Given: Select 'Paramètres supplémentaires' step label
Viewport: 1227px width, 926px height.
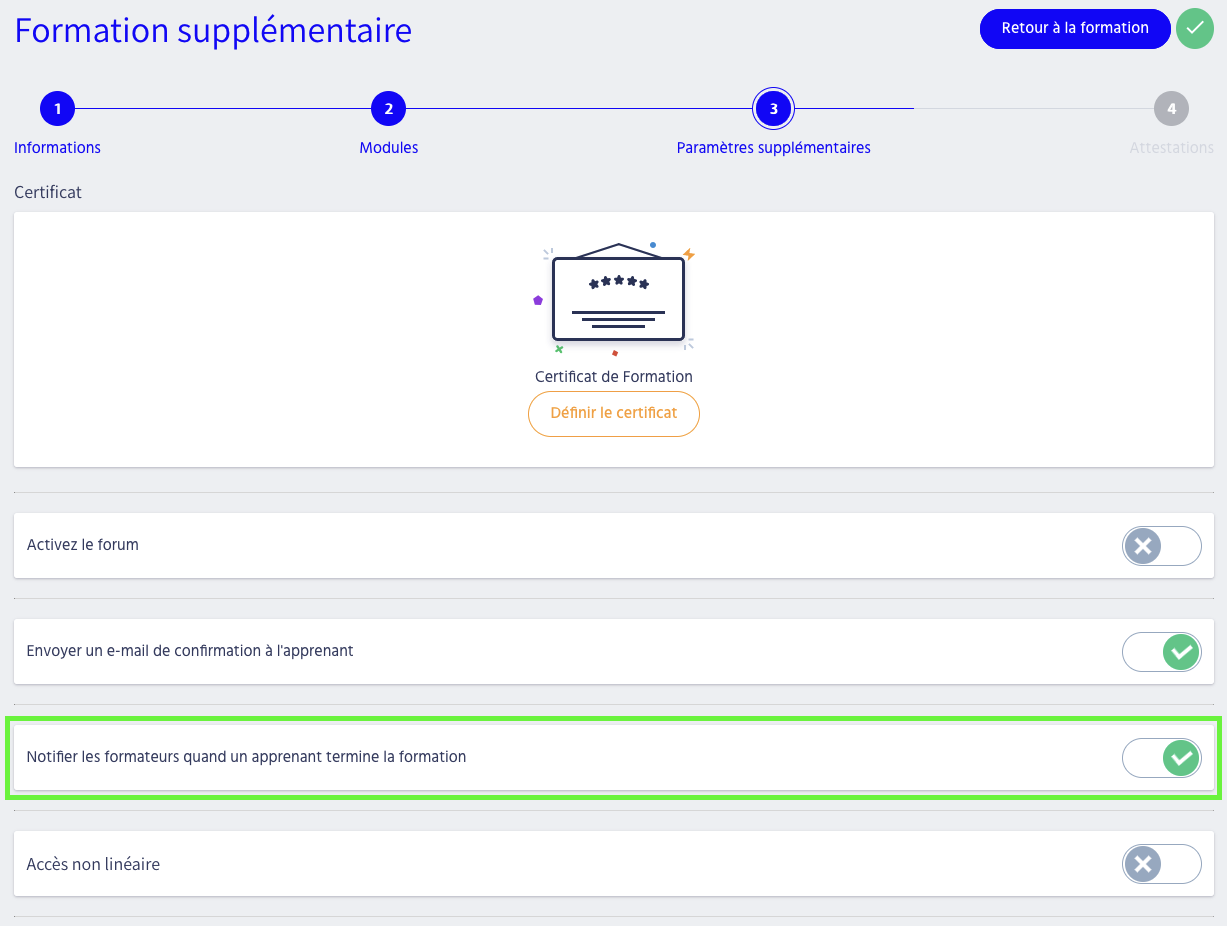Looking at the screenshot, I should point(773,148).
